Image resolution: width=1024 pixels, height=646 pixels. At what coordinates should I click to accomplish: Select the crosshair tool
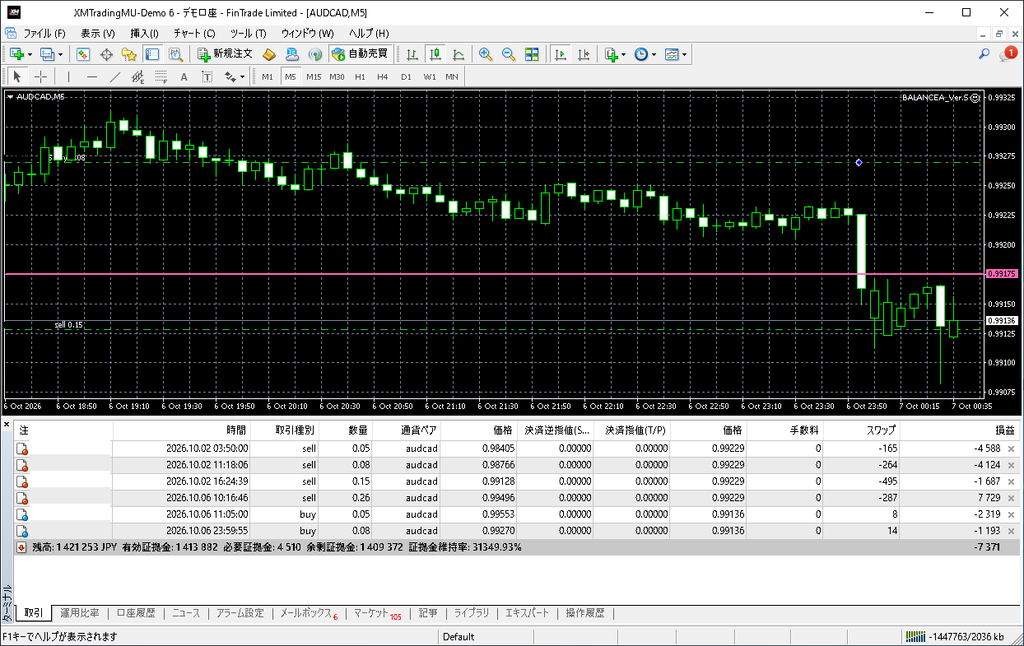pyautogui.click(x=41, y=77)
